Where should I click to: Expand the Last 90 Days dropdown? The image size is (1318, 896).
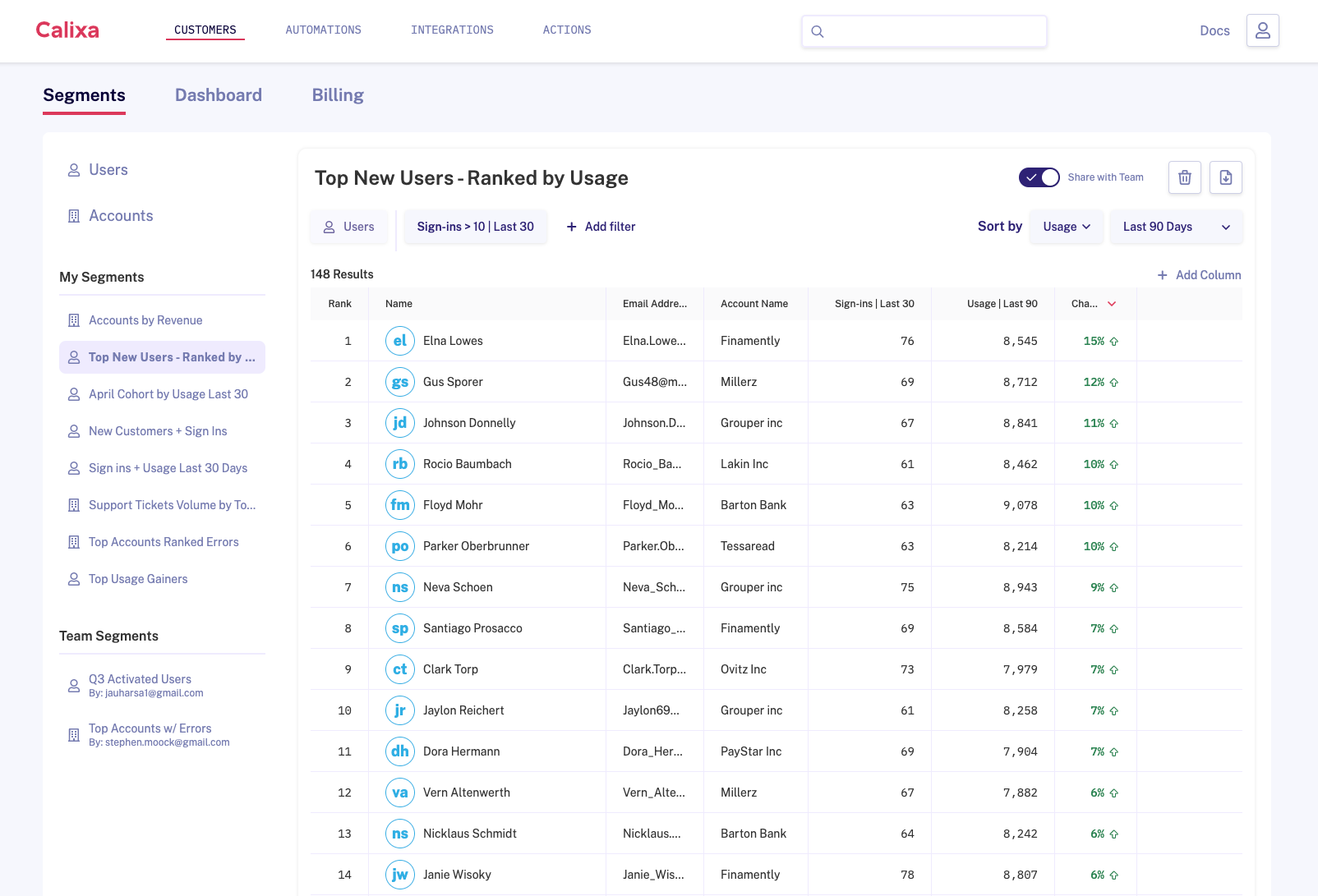[1175, 227]
